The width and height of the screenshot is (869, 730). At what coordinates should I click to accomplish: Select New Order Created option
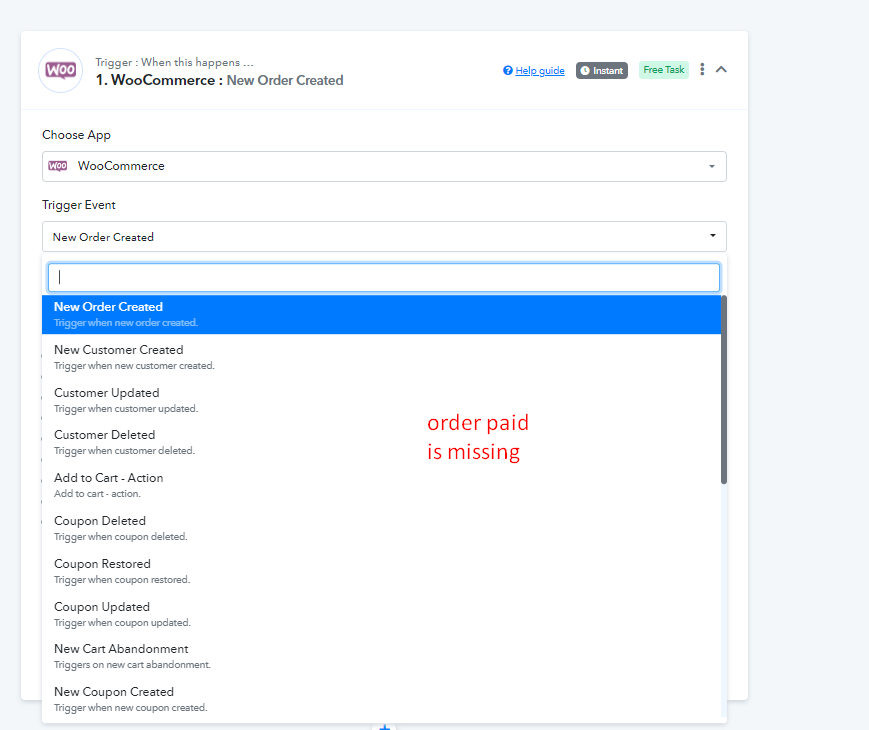(x=381, y=314)
